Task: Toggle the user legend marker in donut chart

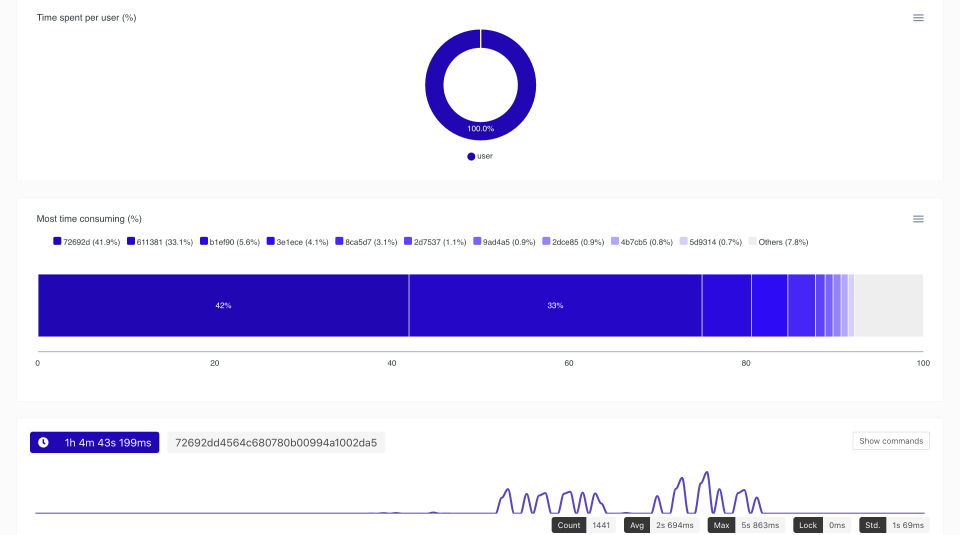Action: click(471, 157)
